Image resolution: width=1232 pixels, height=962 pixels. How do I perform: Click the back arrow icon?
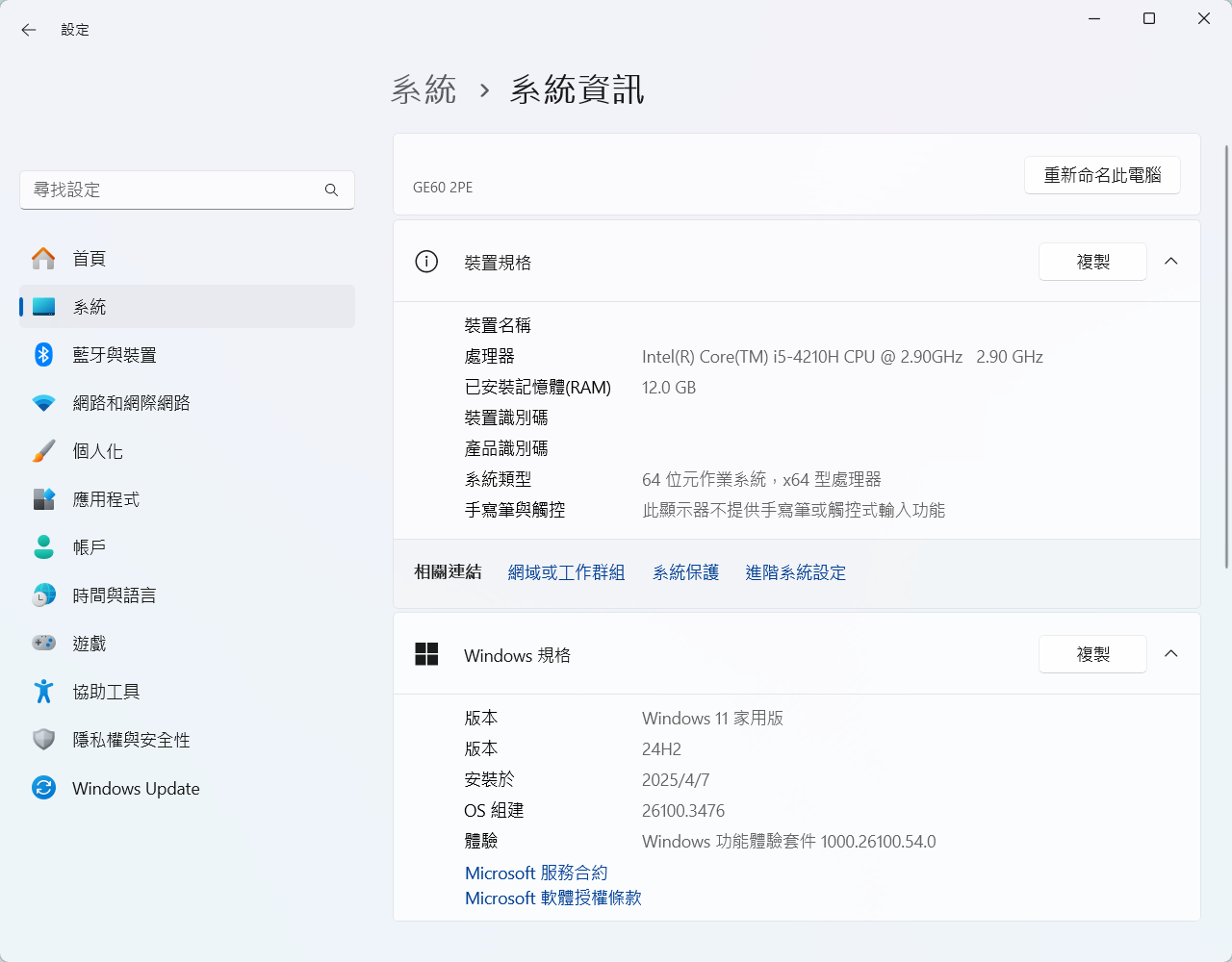[x=29, y=30]
